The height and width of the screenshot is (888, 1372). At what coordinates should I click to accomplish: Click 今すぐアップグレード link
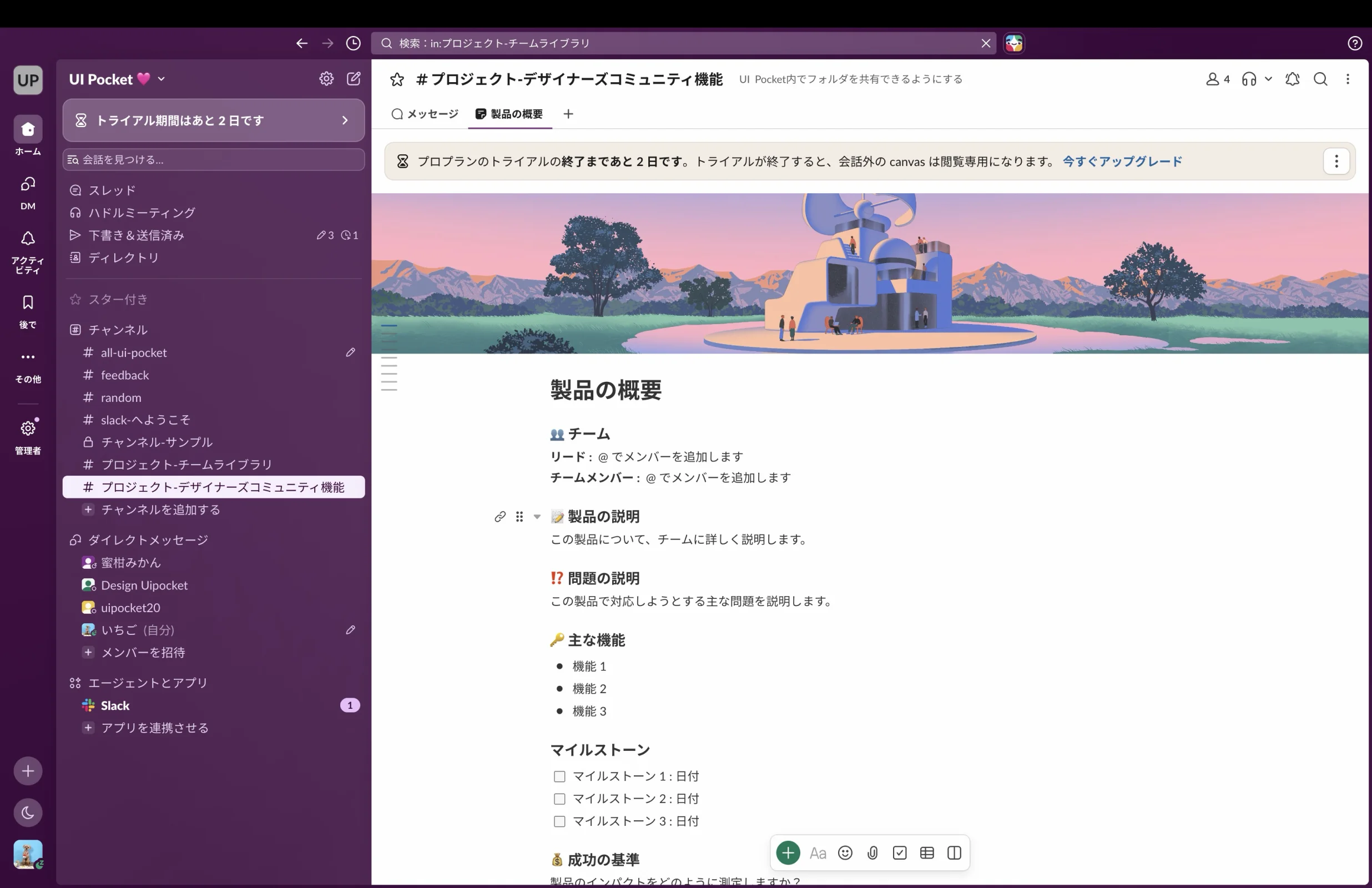[x=1122, y=162]
